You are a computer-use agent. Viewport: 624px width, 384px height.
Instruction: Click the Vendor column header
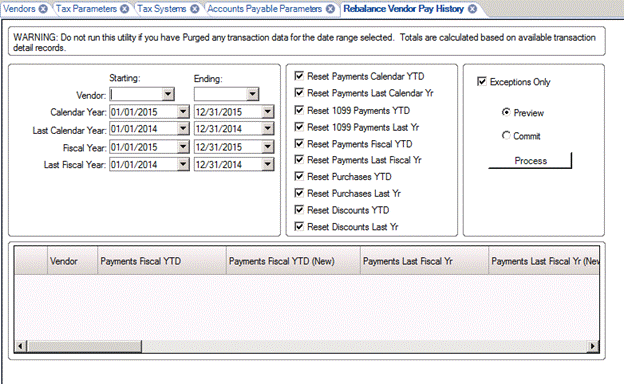[x=72, y=261]
